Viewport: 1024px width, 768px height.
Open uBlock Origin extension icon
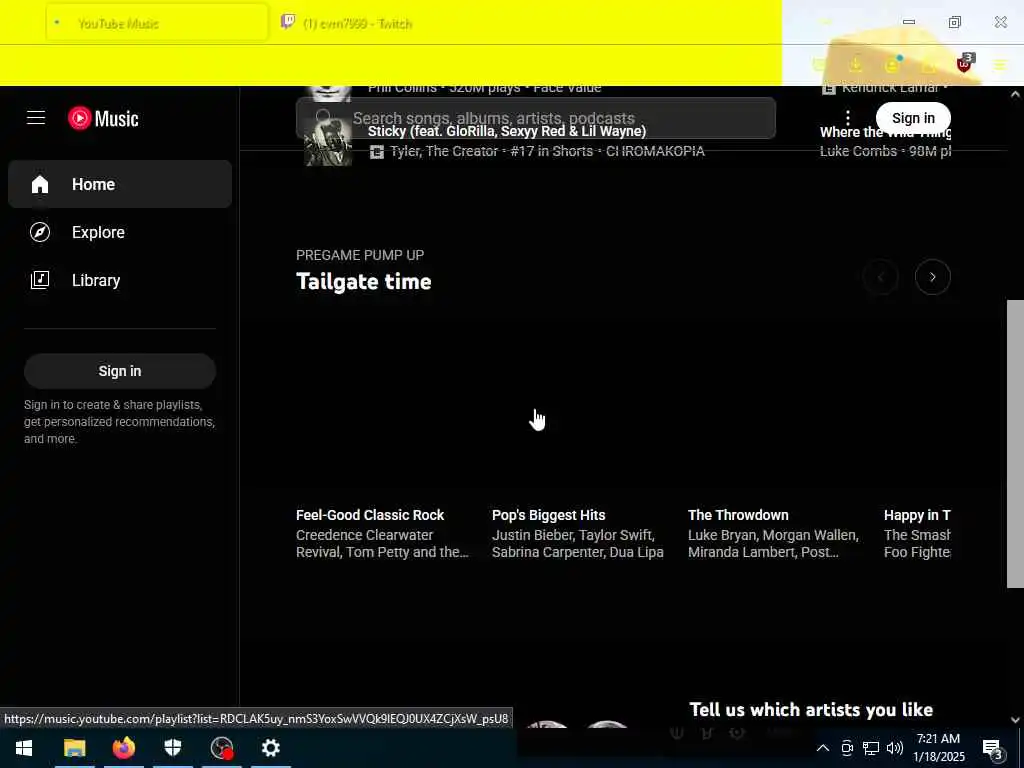965,63
